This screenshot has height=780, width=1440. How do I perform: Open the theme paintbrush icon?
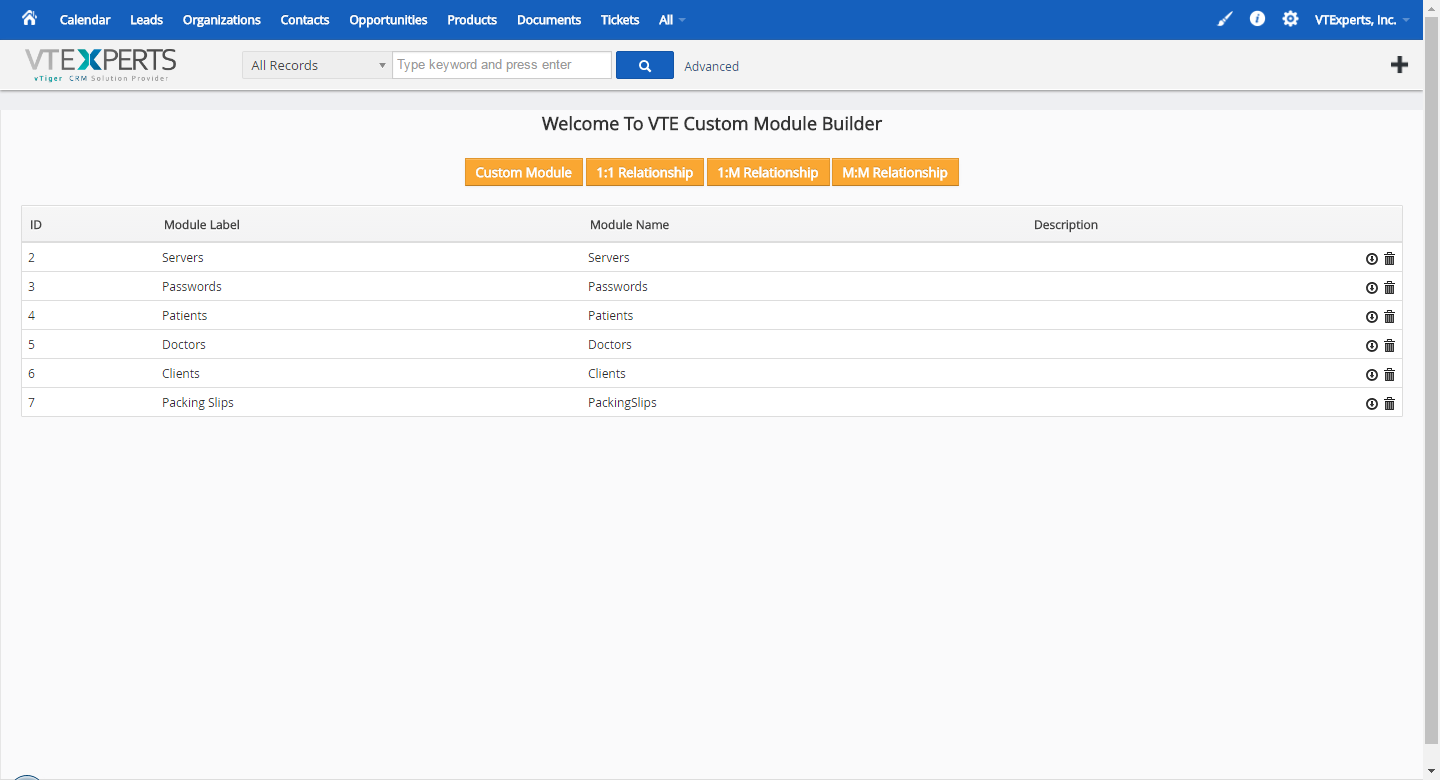1225,19
